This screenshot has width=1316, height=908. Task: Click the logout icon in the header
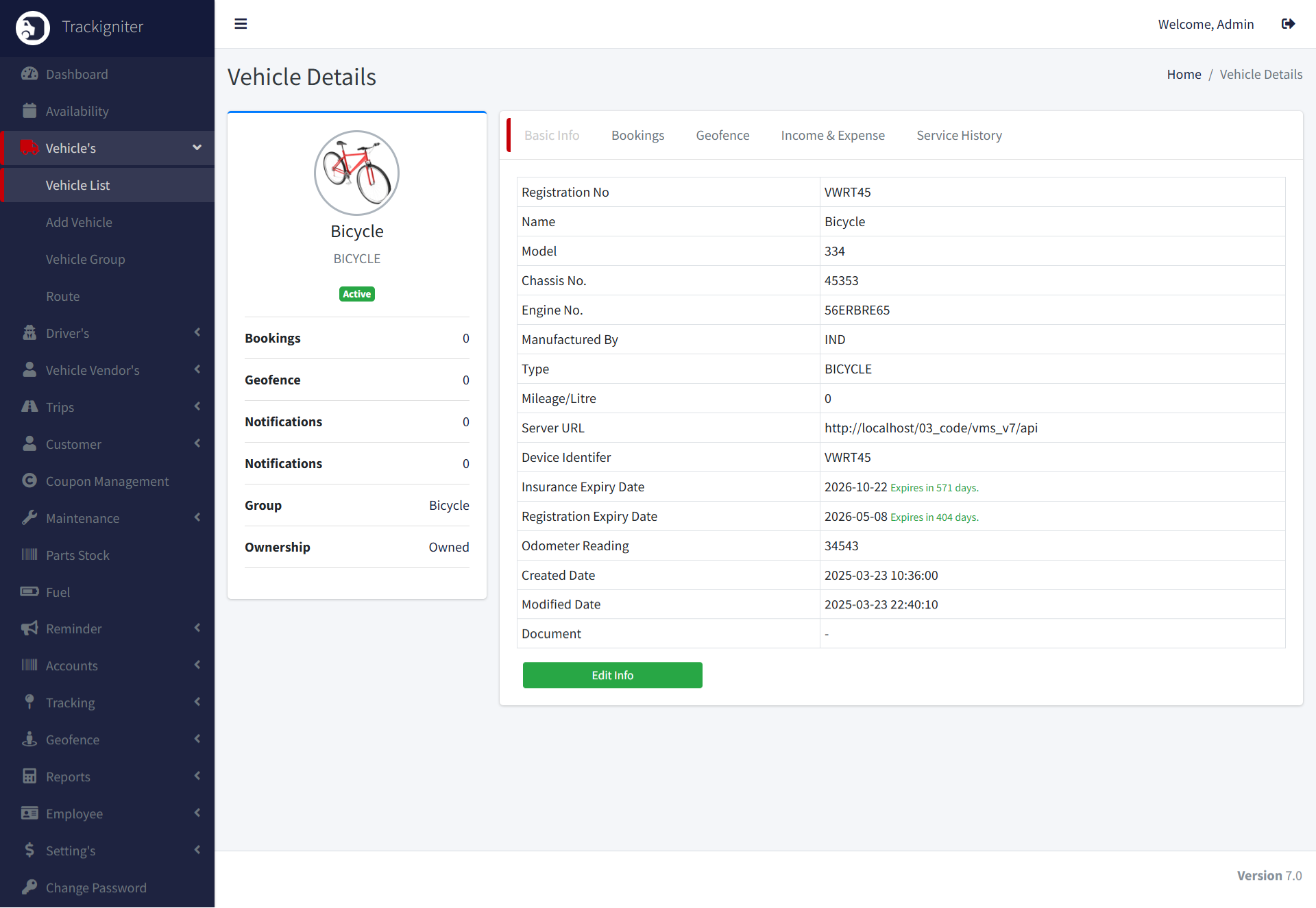(x=1289, y=24)
